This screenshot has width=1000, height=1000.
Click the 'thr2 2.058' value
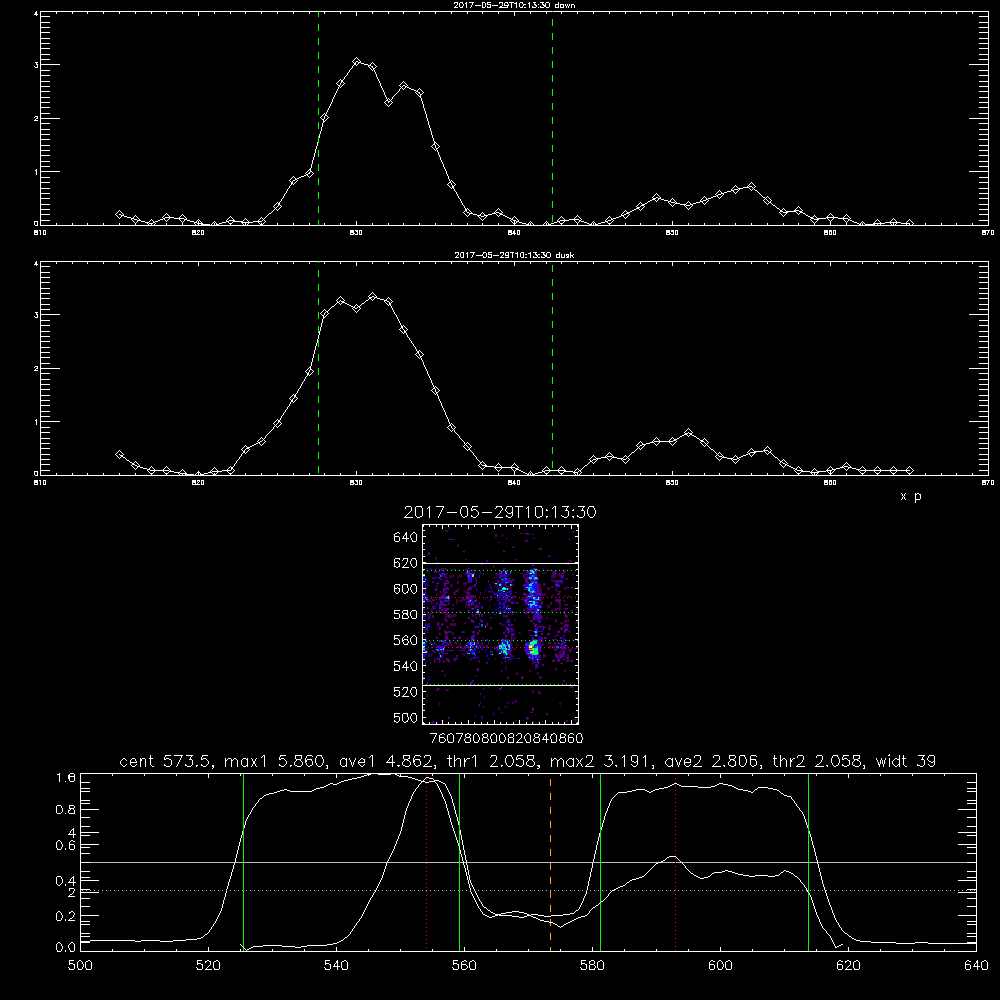pyautogui.click(x=820, y=761)
